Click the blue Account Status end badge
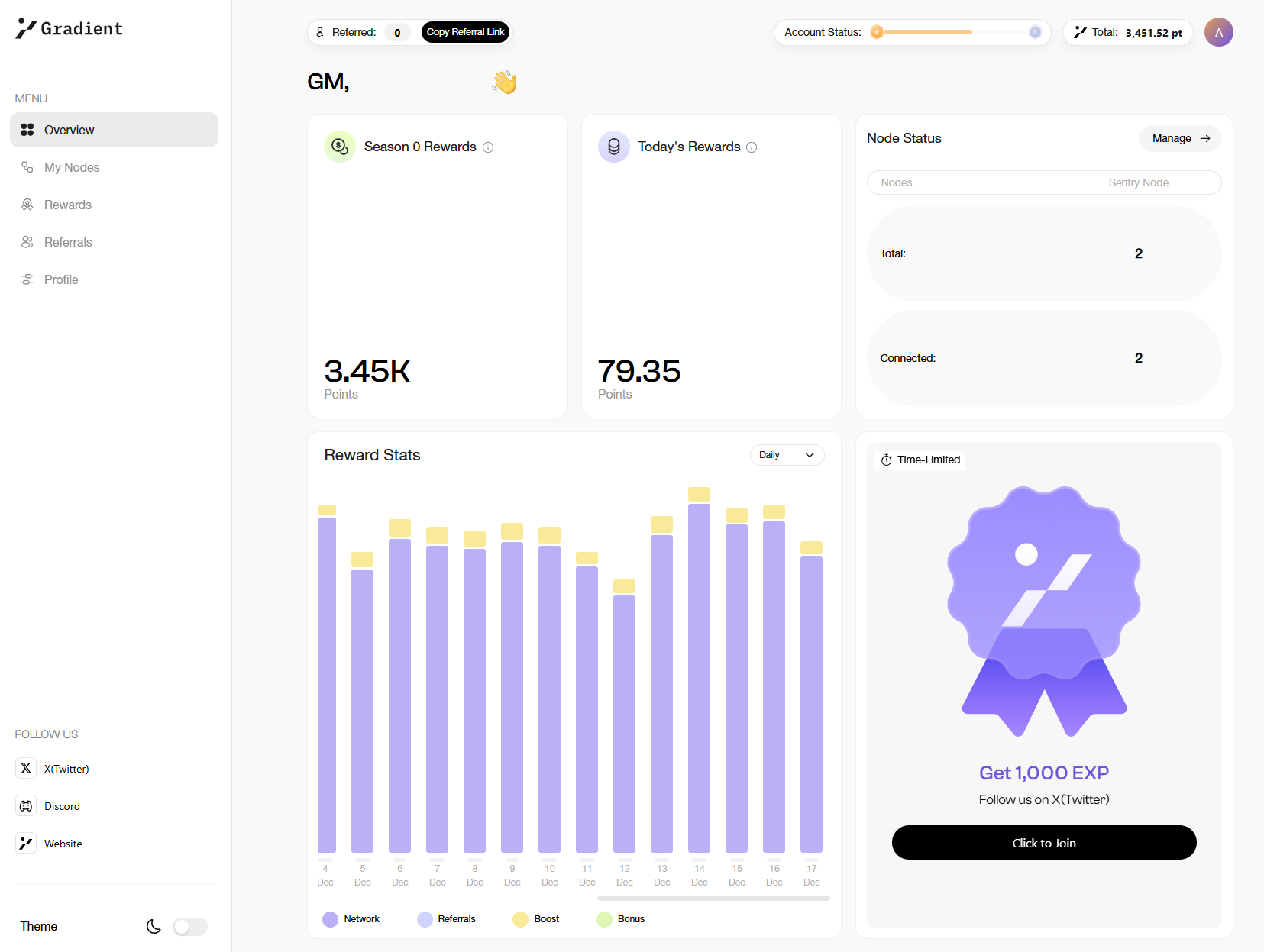 1035,32
